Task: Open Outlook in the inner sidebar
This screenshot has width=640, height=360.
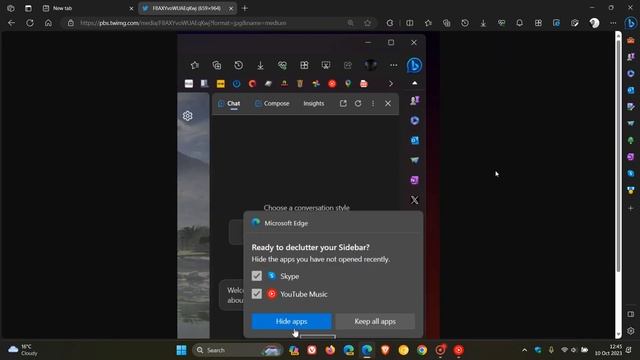Action: tap(415, 140)
